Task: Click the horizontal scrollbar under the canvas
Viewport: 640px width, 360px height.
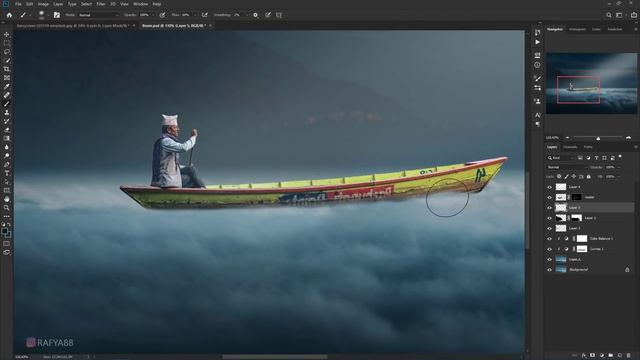Action: 274,357
